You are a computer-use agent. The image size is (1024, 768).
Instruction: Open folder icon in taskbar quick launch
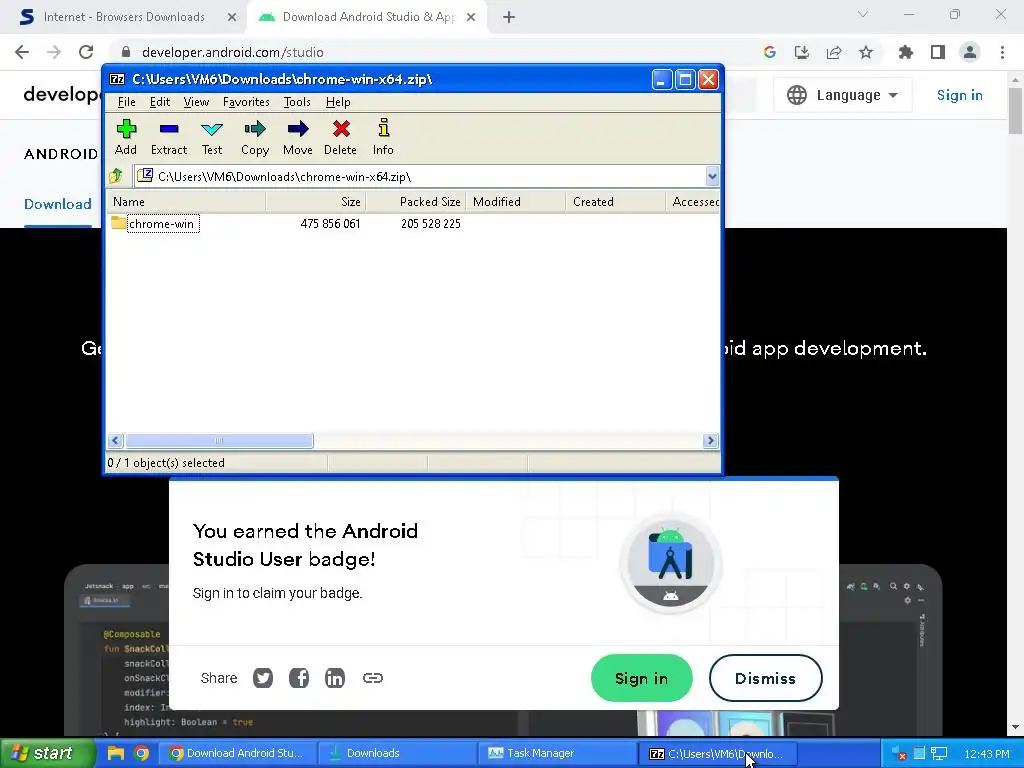tap(116, 753)
